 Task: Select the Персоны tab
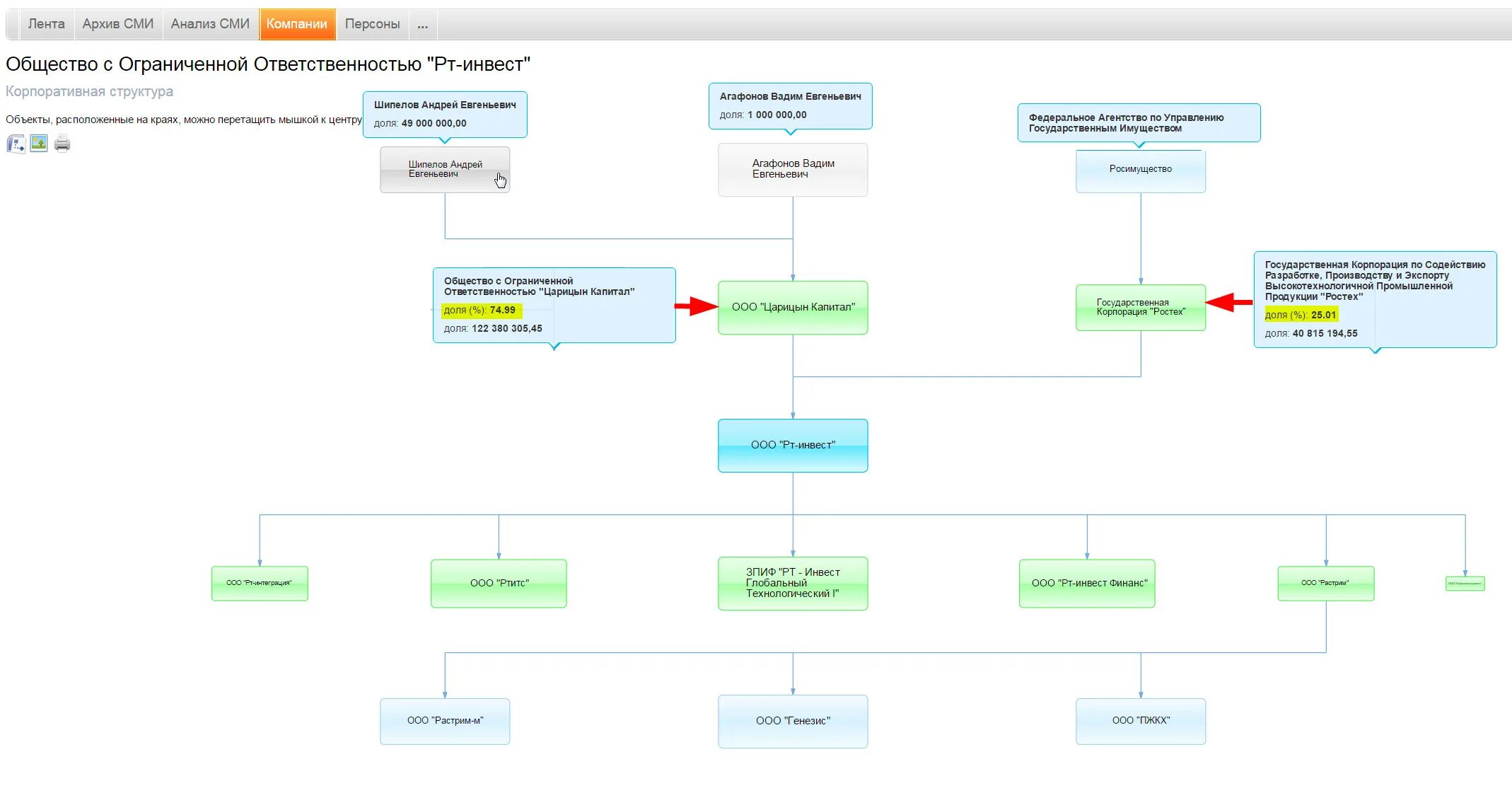coord(372,24)
